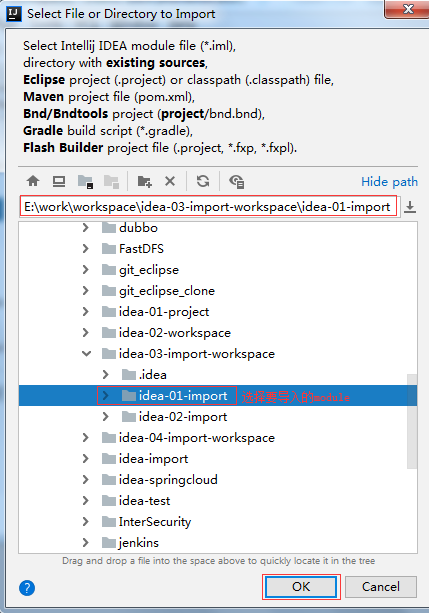Expand the idea-02-workspace folder

click(86, 333)
